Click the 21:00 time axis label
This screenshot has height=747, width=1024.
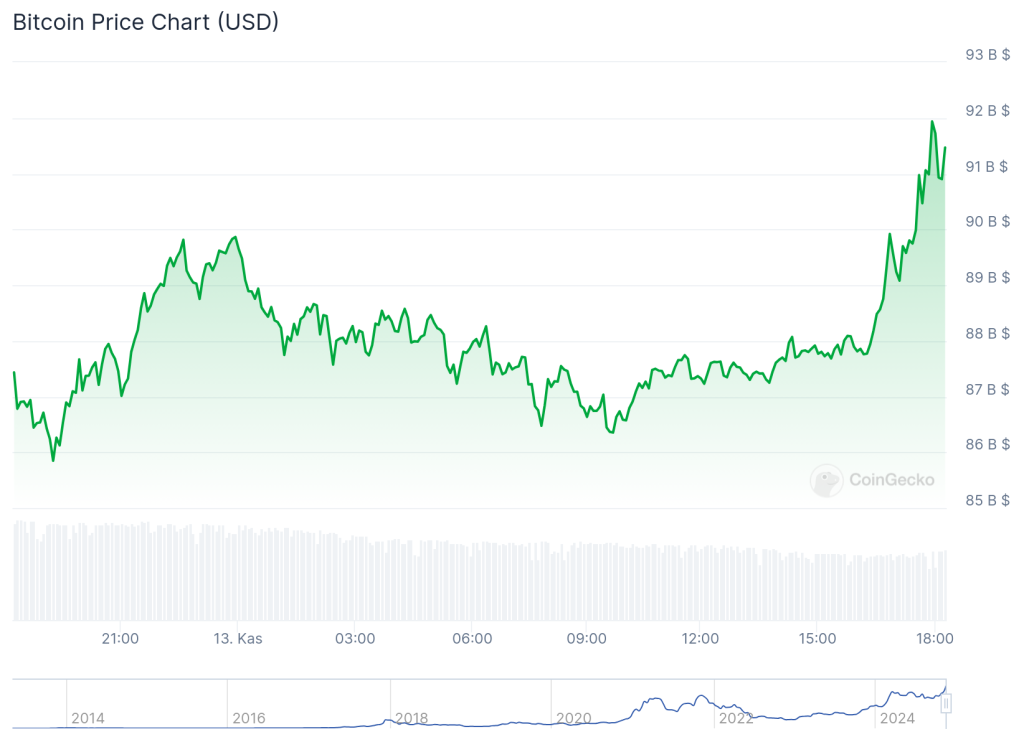120,639
